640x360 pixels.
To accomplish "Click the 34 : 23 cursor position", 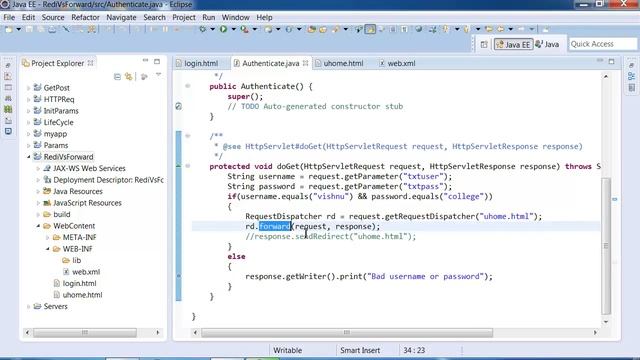I will click(x=414, y=351).
